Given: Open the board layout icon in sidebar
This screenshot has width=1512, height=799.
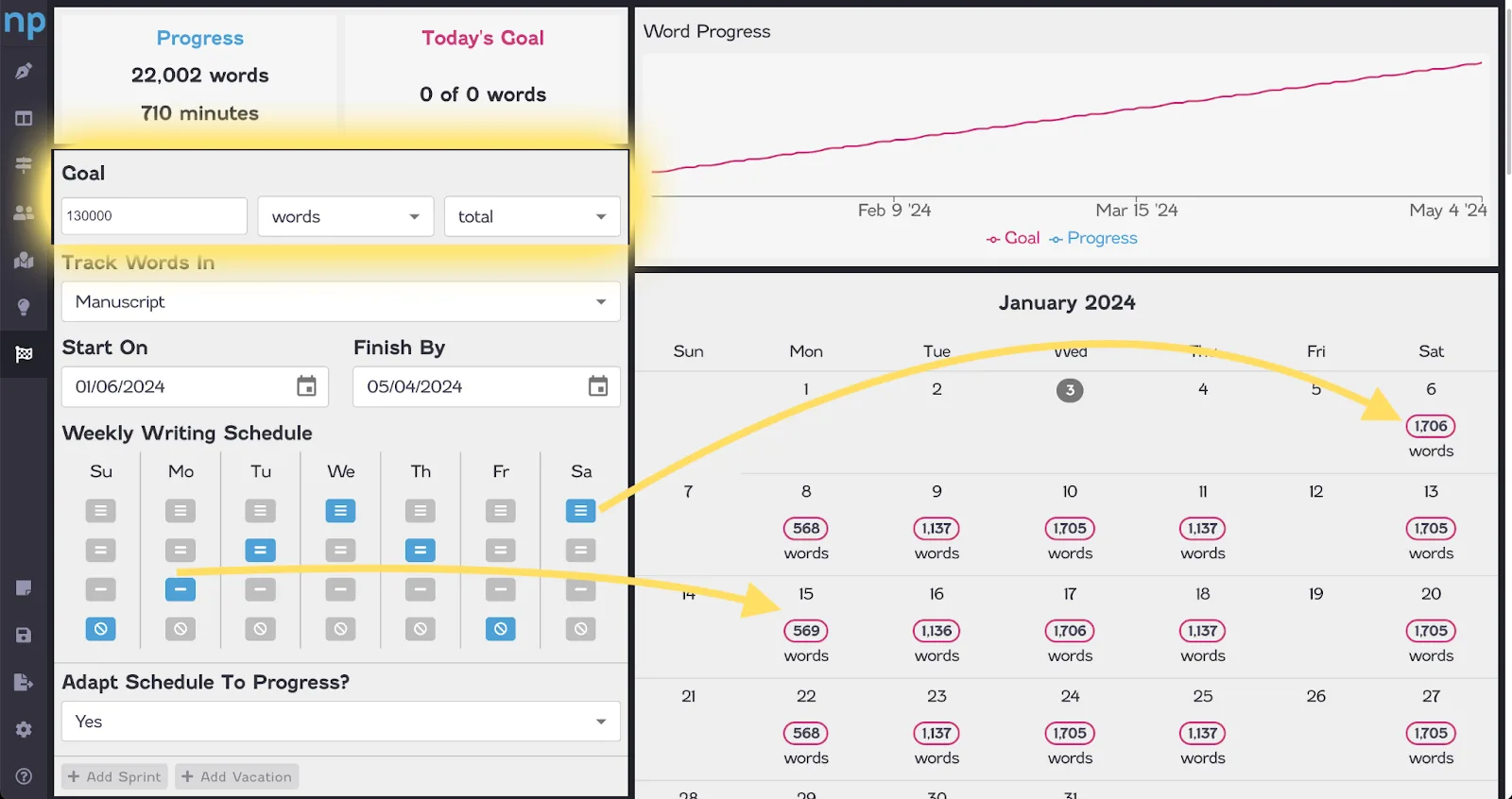Looking at the screenshot, I should [x=24, y=118].
